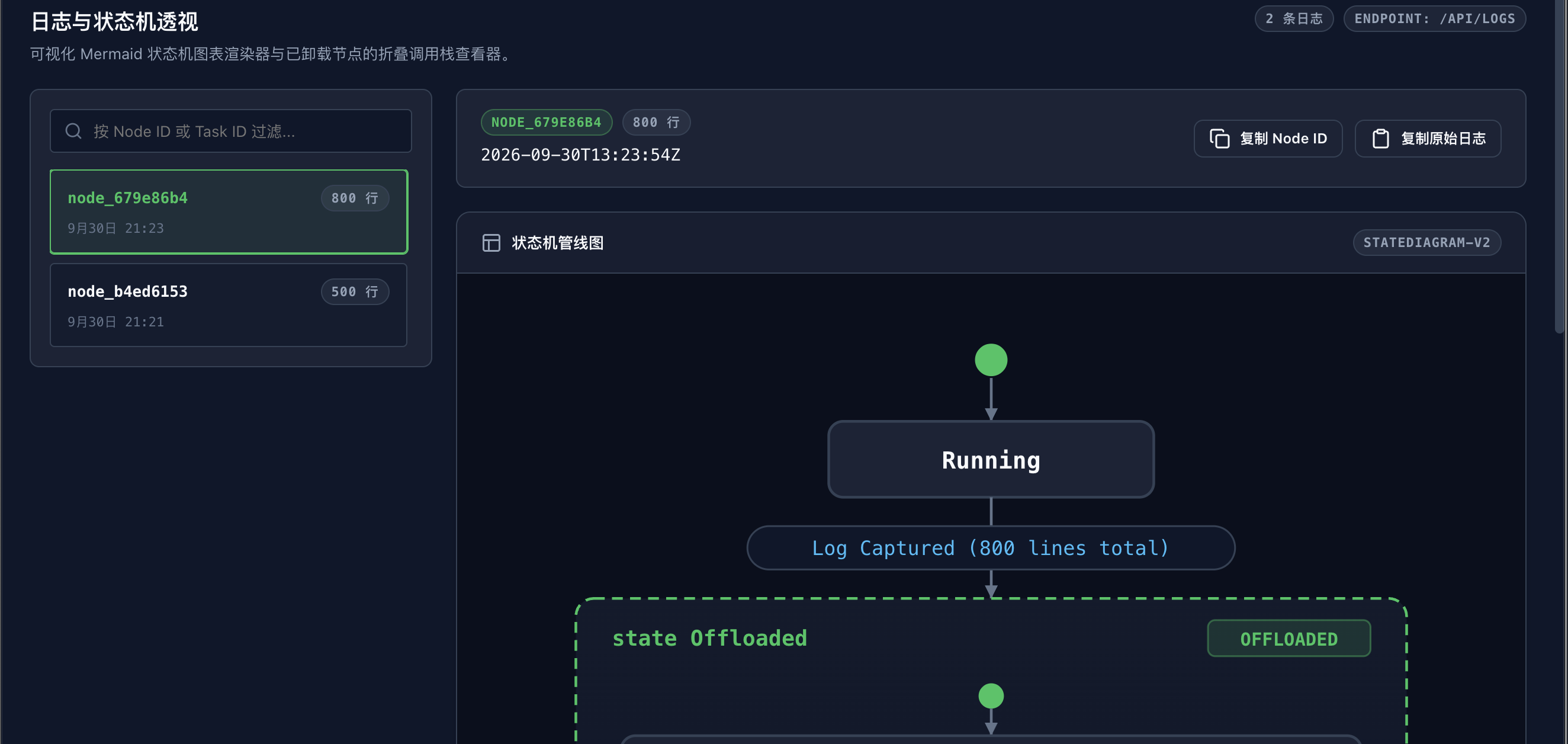Click the inner green start circle in Offloaded

pos(990,696)
